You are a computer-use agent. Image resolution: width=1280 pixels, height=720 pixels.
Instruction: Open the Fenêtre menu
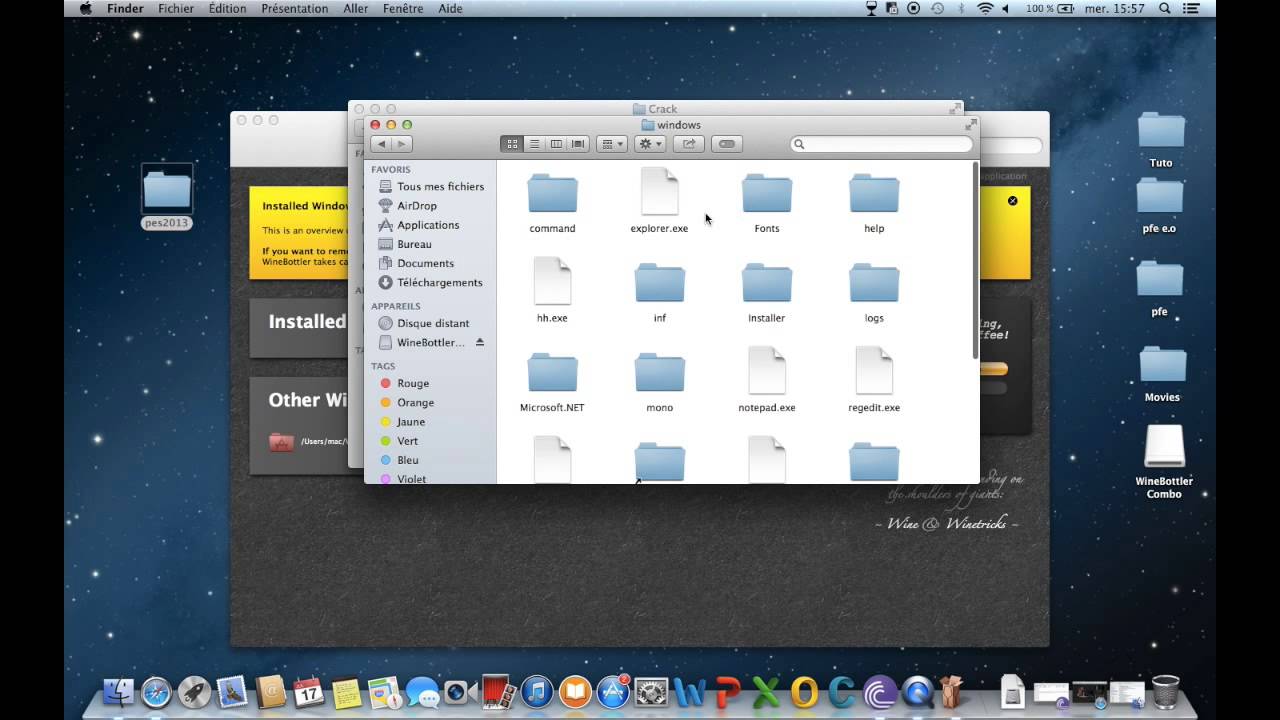(403, 8)
